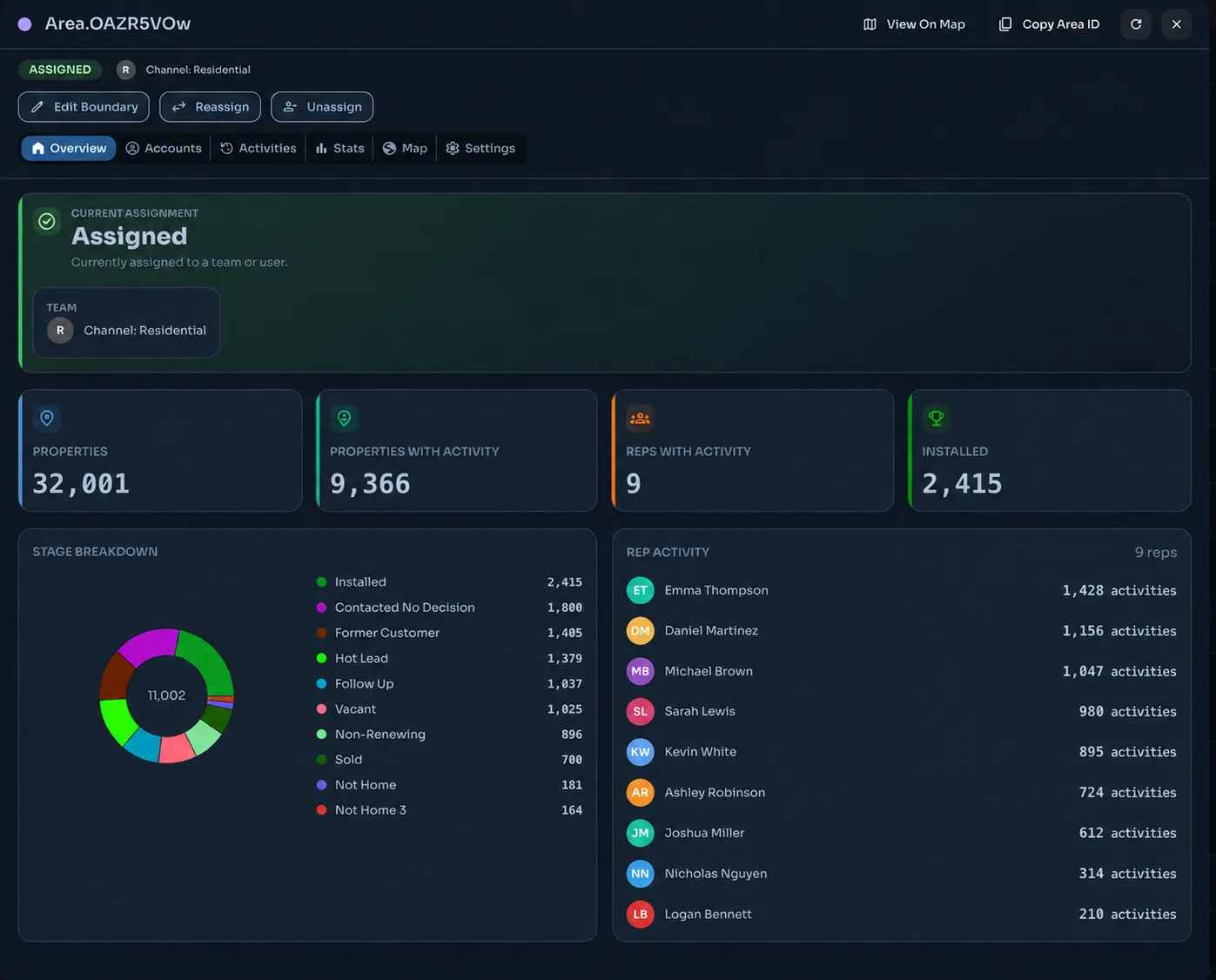Open the Activities tab
The width and height of the screenshot is (1216, 980).
click(259, 149)
